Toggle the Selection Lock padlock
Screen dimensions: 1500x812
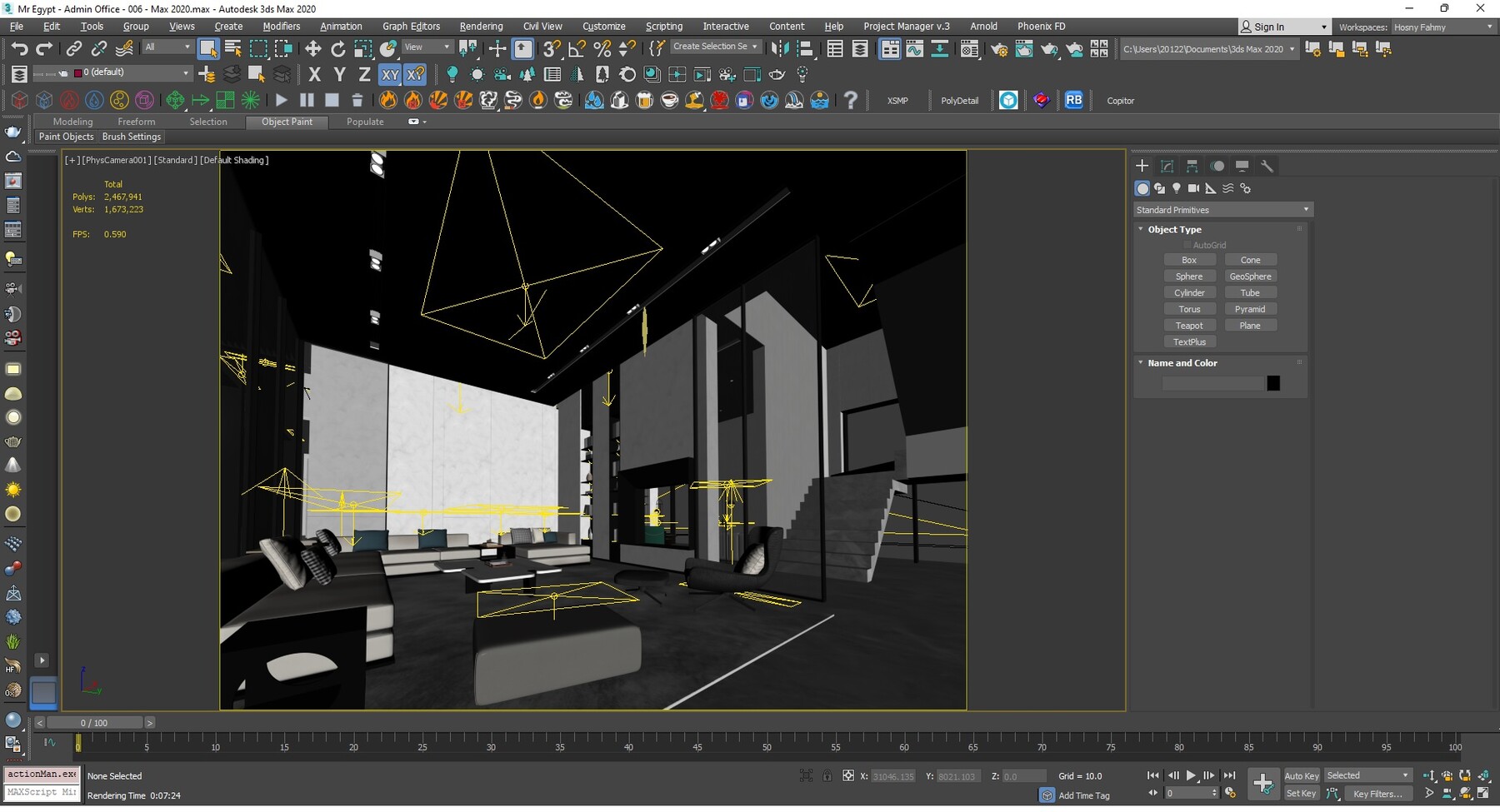(827, 776)
